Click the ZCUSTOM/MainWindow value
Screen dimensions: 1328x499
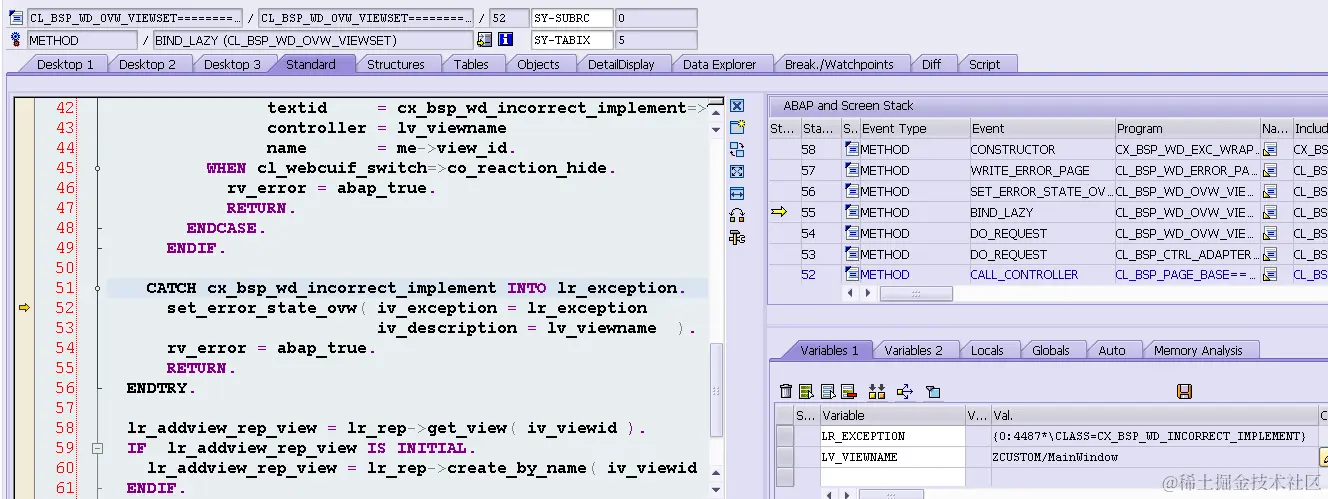[1055, 457]
